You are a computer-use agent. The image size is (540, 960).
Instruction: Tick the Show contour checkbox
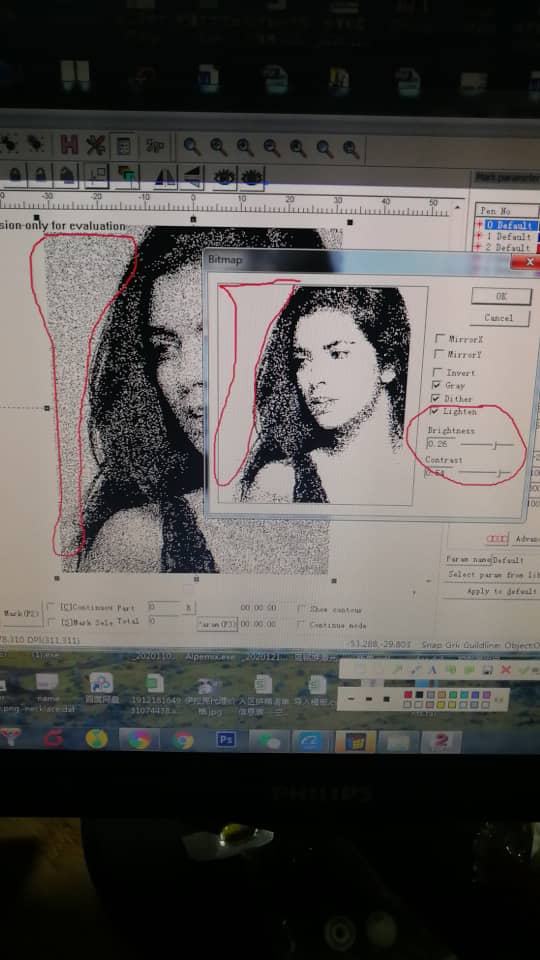(x=301, y=609)
